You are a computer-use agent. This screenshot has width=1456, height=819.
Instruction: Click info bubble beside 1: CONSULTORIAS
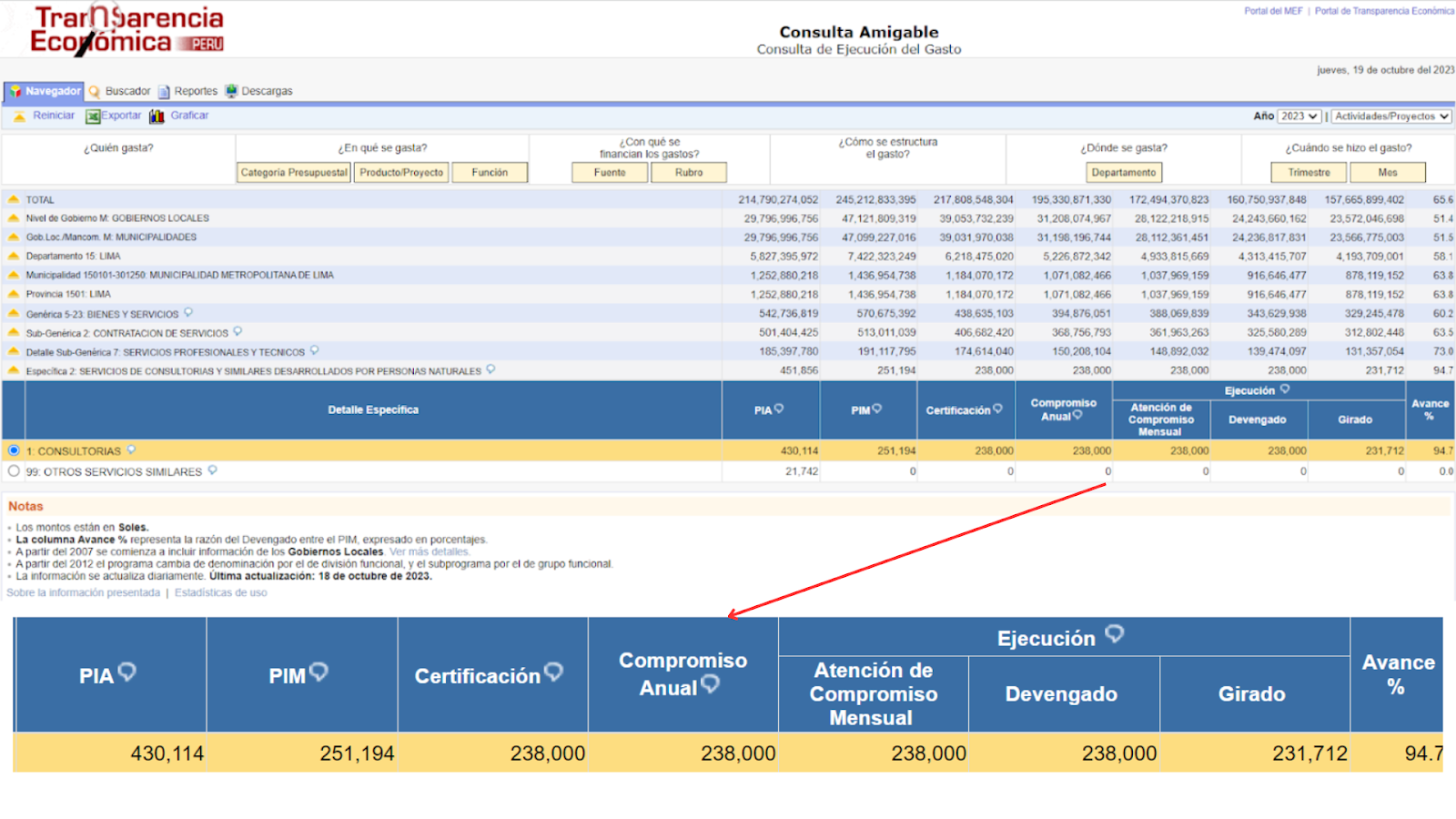(131, 450)
